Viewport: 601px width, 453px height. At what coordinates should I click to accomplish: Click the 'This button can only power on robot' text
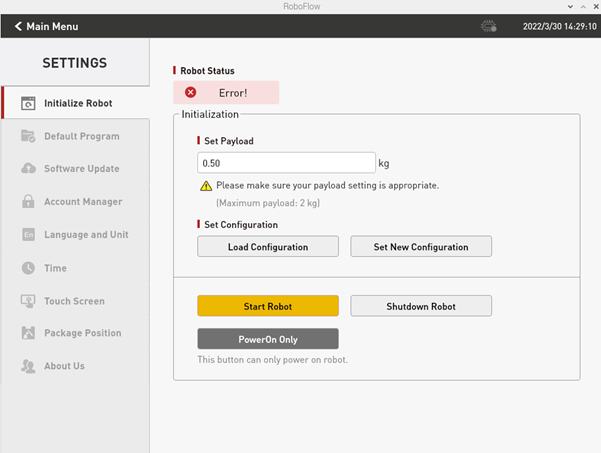tap(273, 360)
